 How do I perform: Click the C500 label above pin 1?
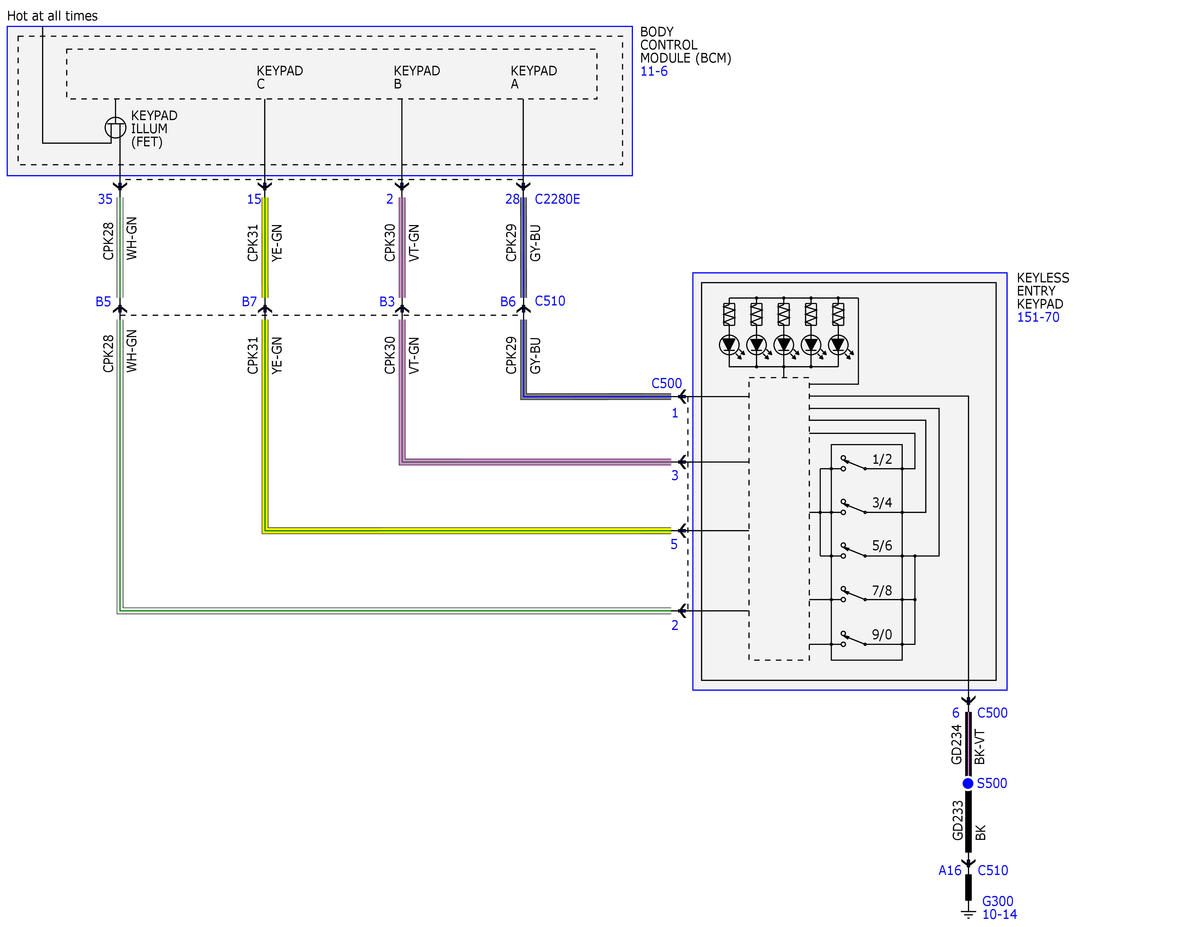coord(667,383)
